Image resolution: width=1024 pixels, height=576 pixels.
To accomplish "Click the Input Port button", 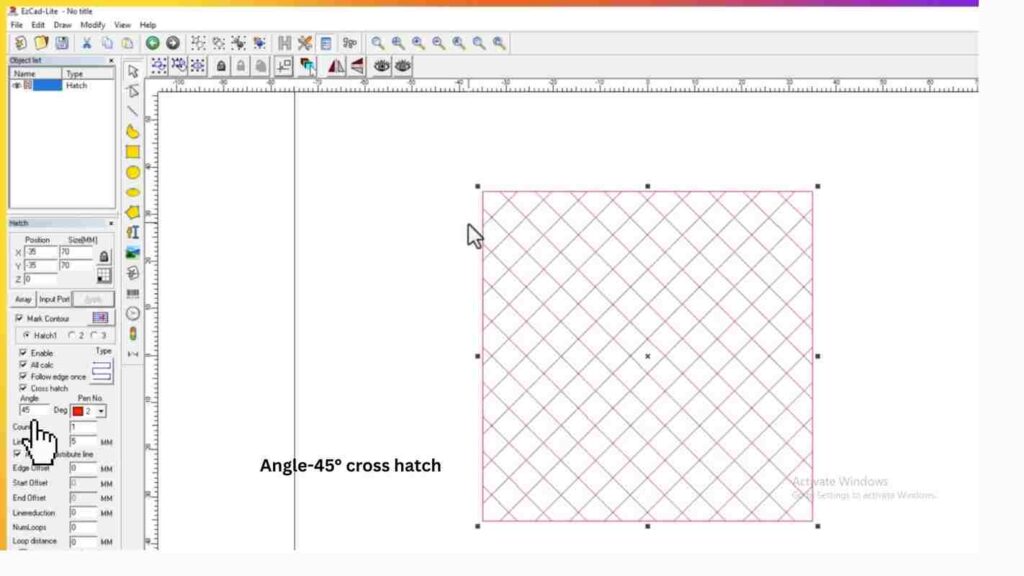I will click(x=54, y=299).
